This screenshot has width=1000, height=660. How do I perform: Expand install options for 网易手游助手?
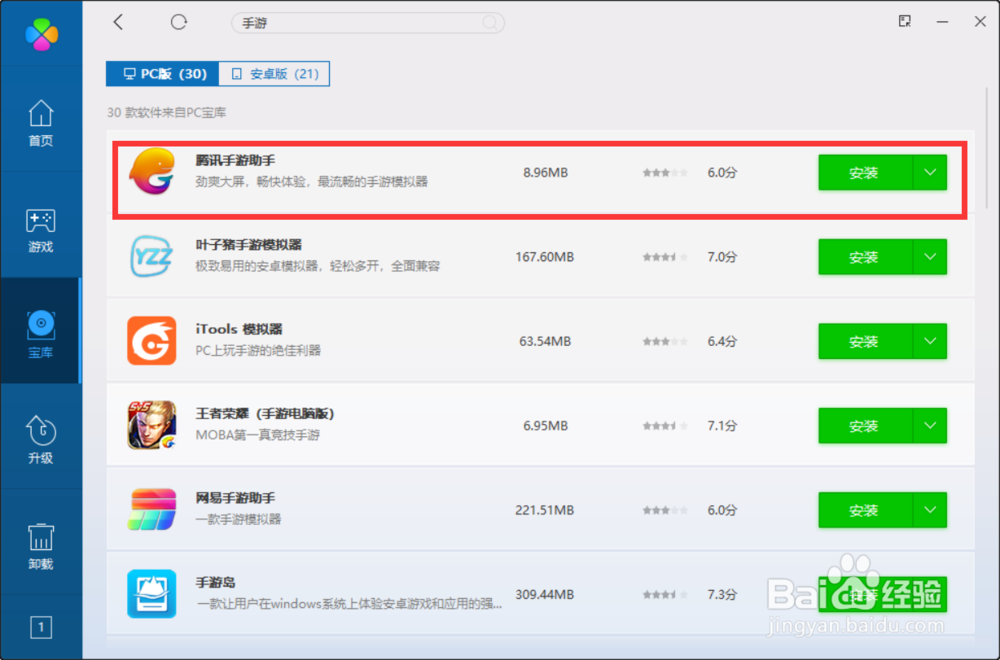coord(930,510)
